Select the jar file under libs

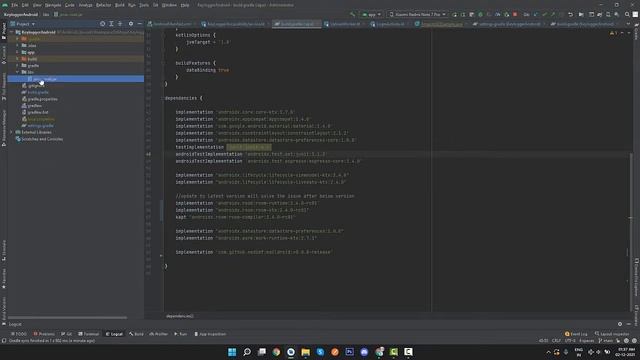point(76,79)
